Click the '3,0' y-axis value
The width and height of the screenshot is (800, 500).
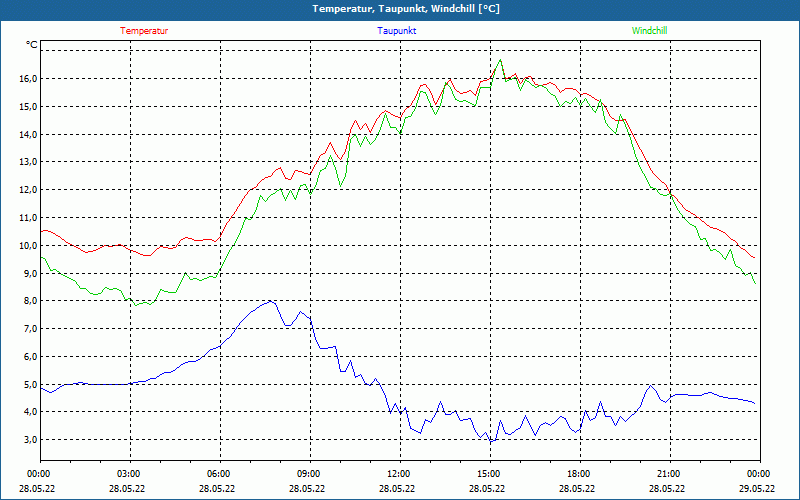(30, 439)
